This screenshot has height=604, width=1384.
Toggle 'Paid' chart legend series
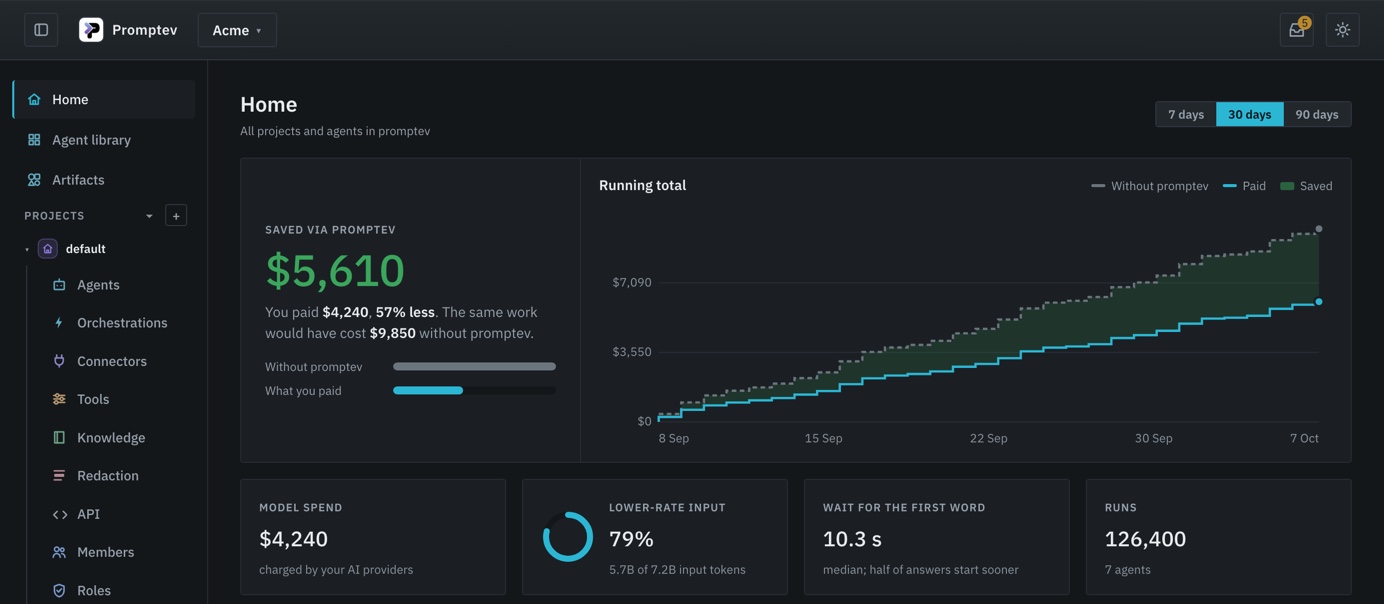(x=1244, y=186)
